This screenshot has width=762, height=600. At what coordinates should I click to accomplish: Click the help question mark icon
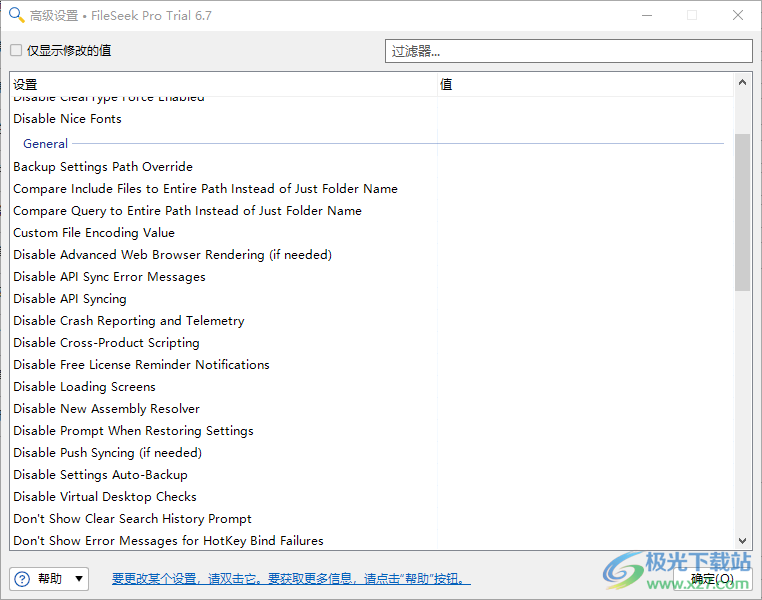coord(22,579)
